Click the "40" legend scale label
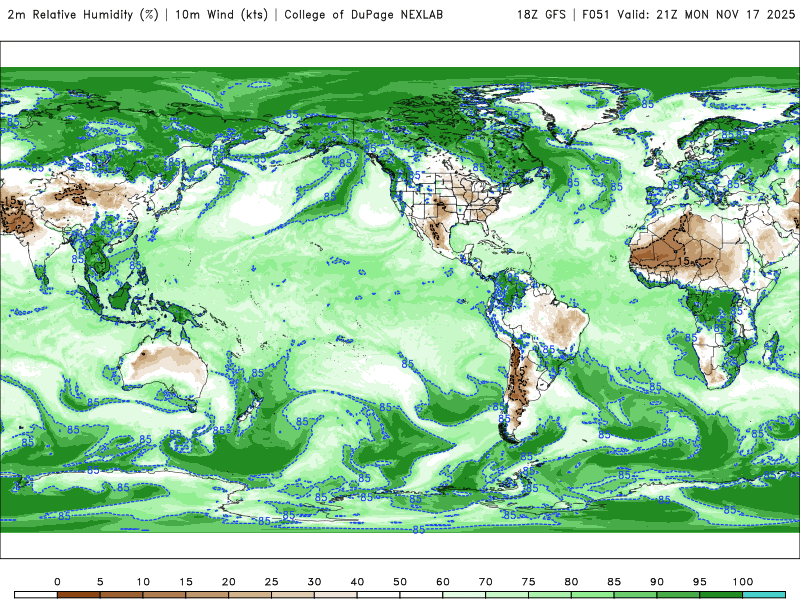Screen dimensions: 800x600 tap(357, 582)
